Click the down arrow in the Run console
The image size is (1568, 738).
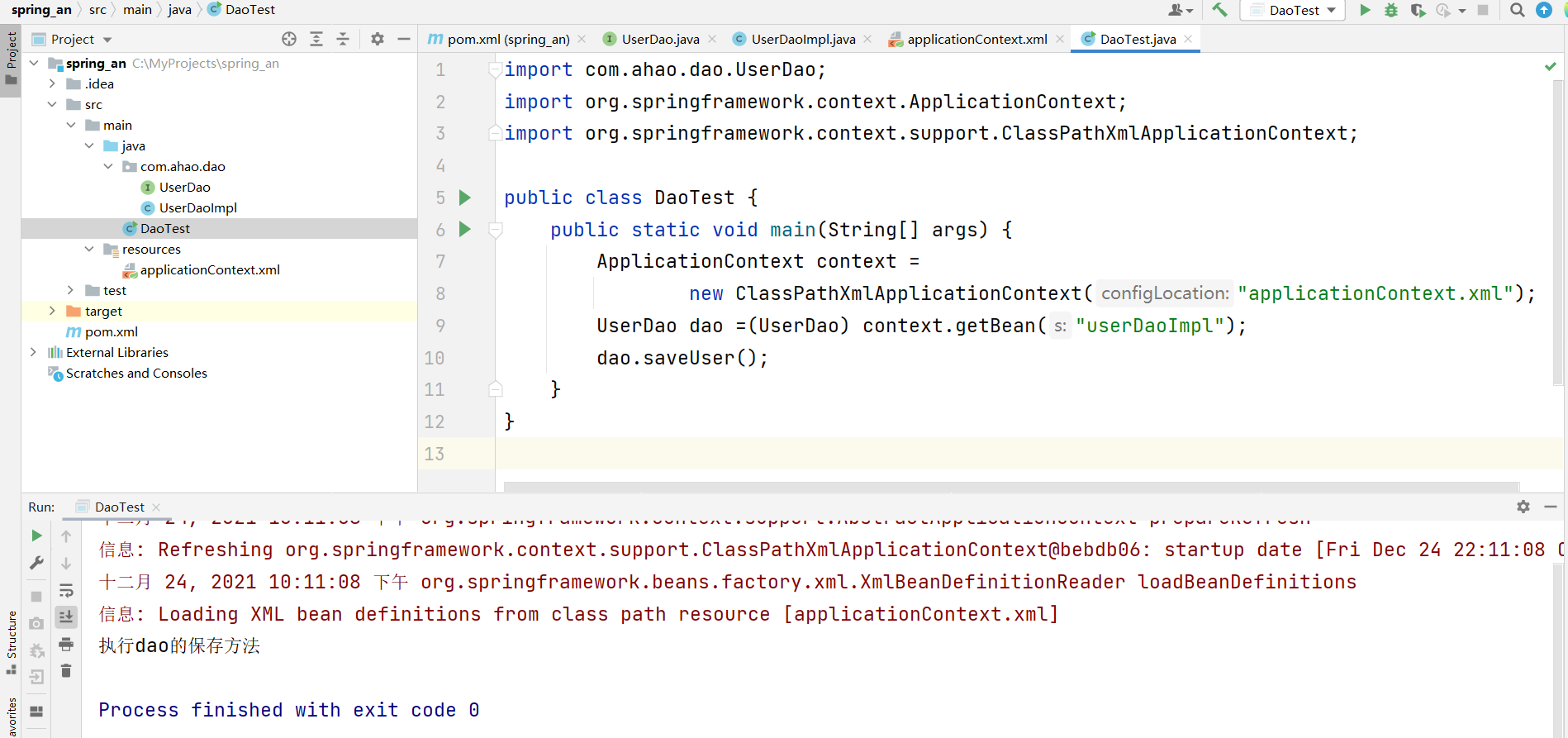[x=66, y=564]
